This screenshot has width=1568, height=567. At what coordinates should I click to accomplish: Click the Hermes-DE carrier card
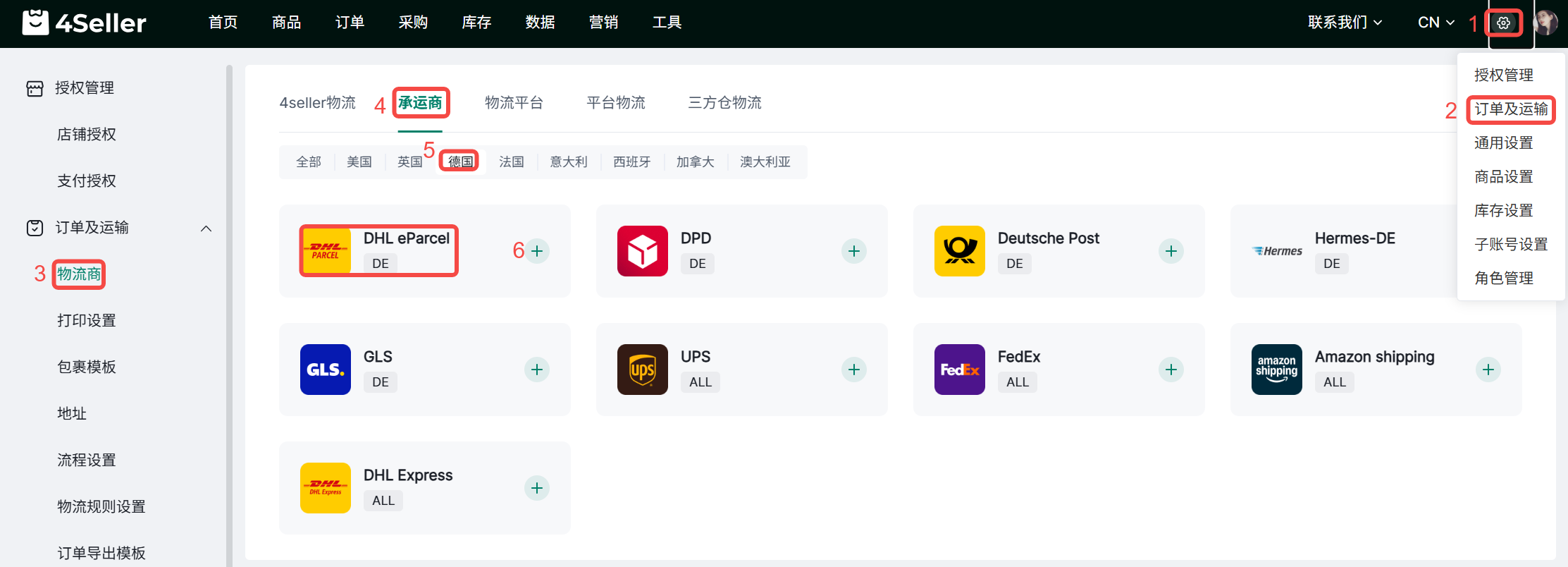coord(1339,251)
